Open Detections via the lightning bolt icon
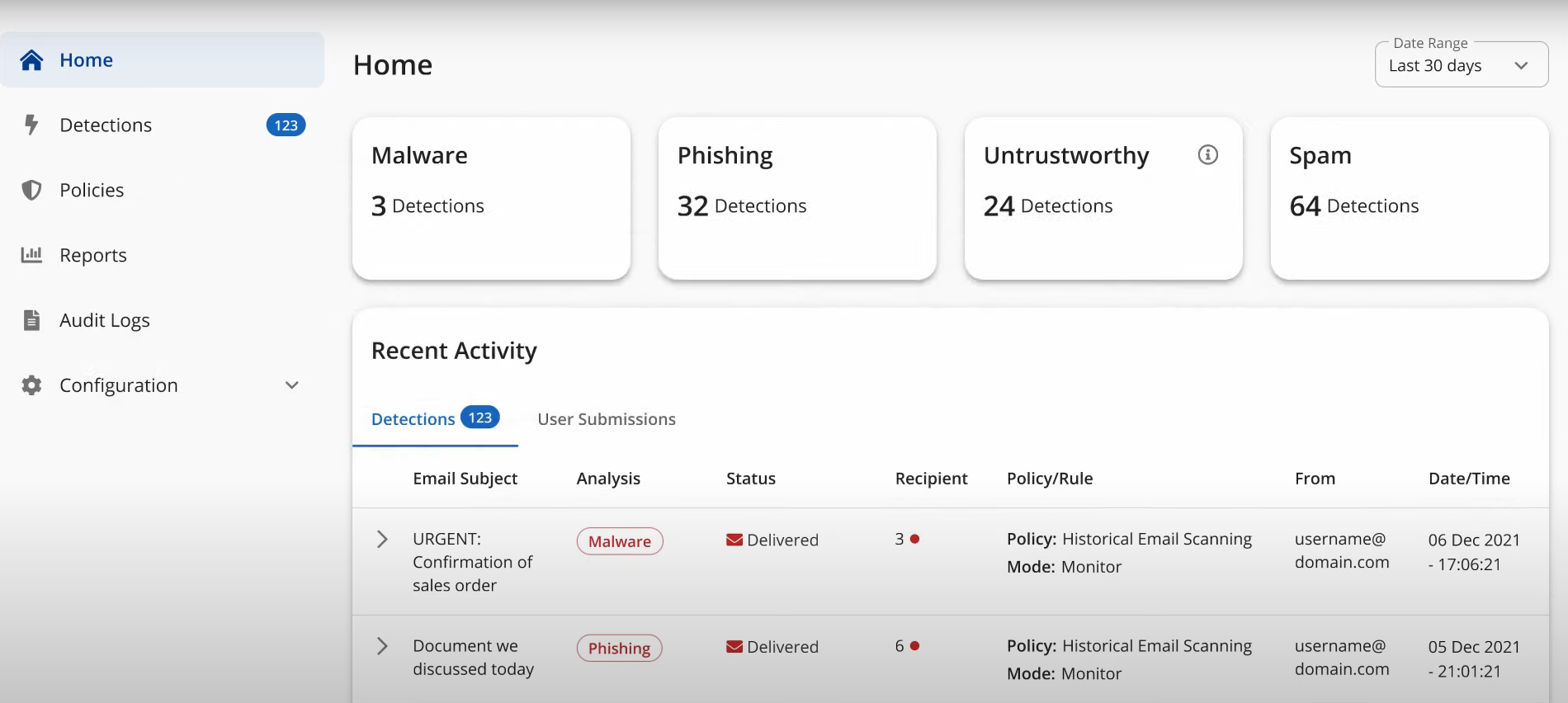The width and height of the screenshot is (1568, 703). click(x=31, y=125)
